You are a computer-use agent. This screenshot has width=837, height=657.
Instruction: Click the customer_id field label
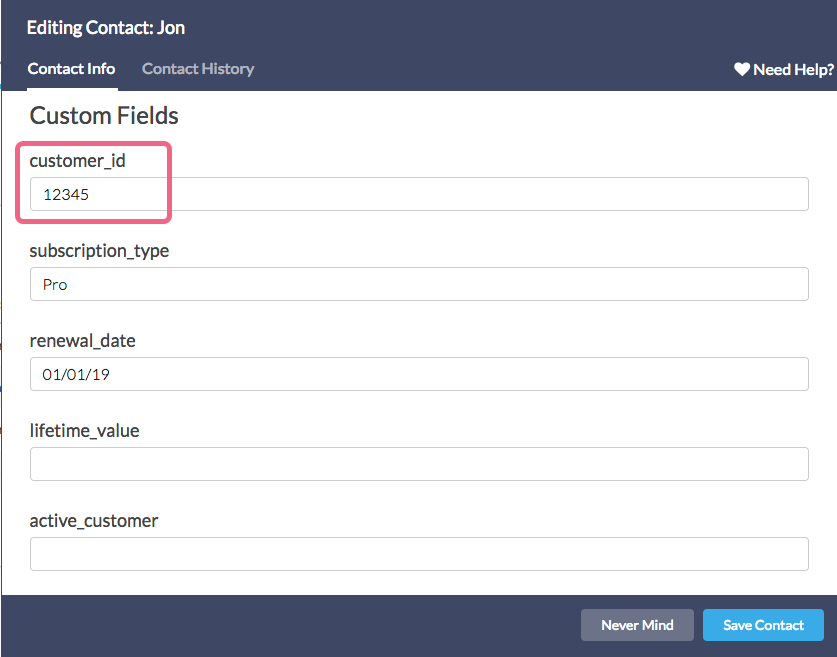pos(77,160)
